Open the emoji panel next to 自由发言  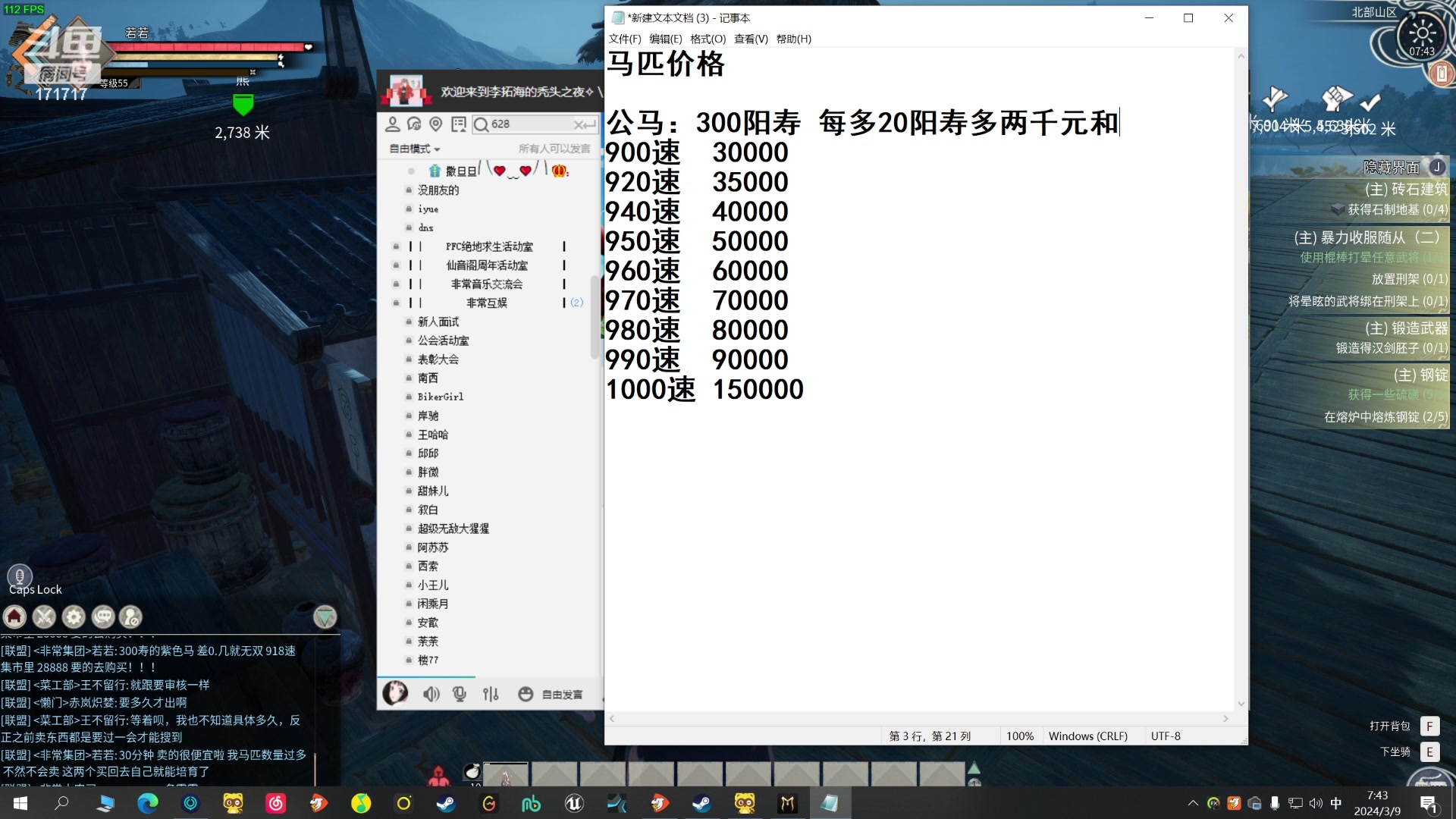click(525, 694)
